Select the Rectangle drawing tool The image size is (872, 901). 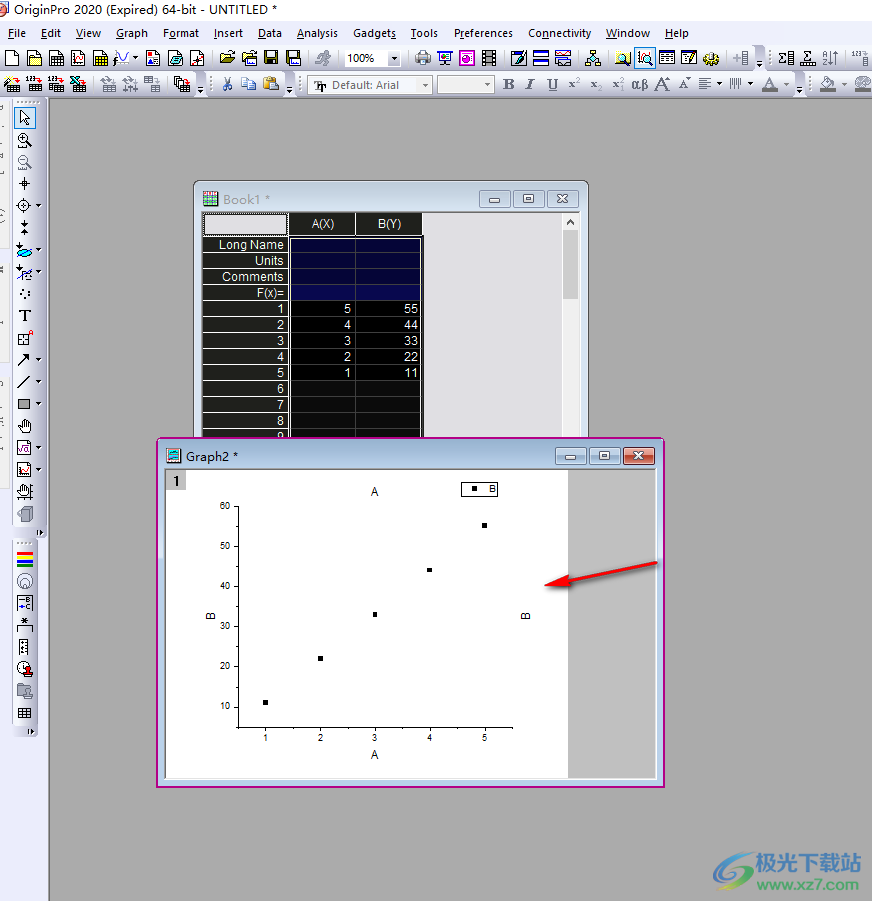point(24,404)
